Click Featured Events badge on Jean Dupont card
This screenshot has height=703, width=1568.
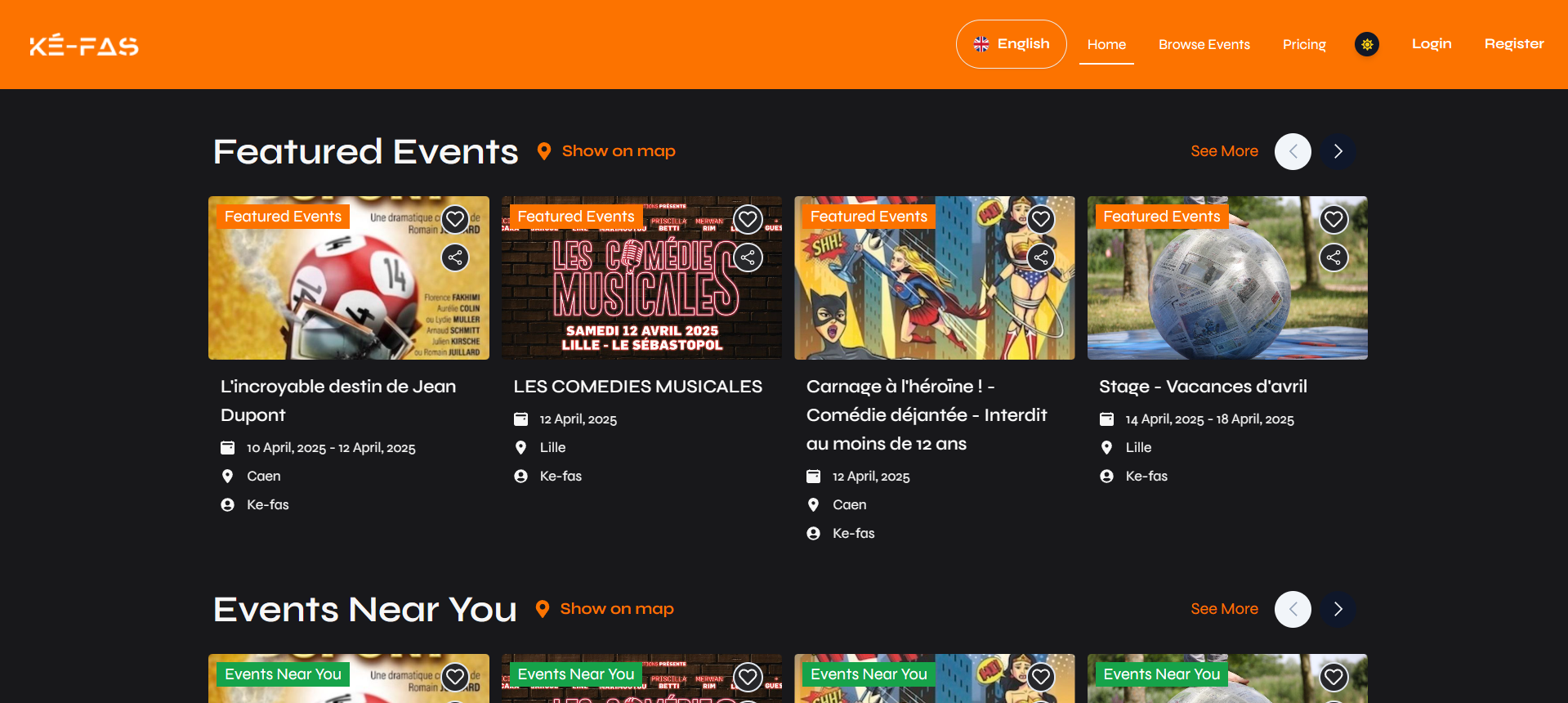point(283,217)
